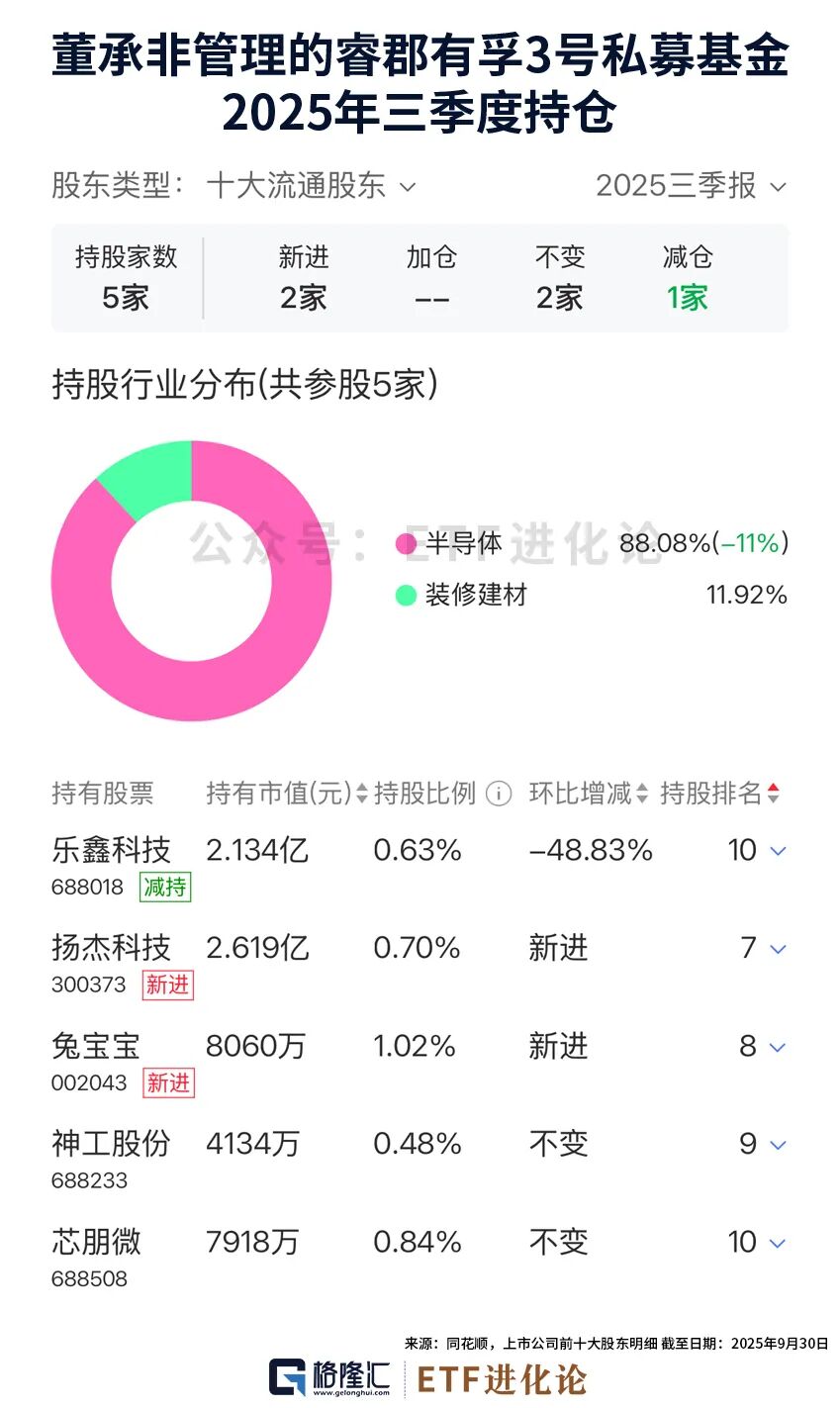Click the sort arrows next to 持有市值

362,794
